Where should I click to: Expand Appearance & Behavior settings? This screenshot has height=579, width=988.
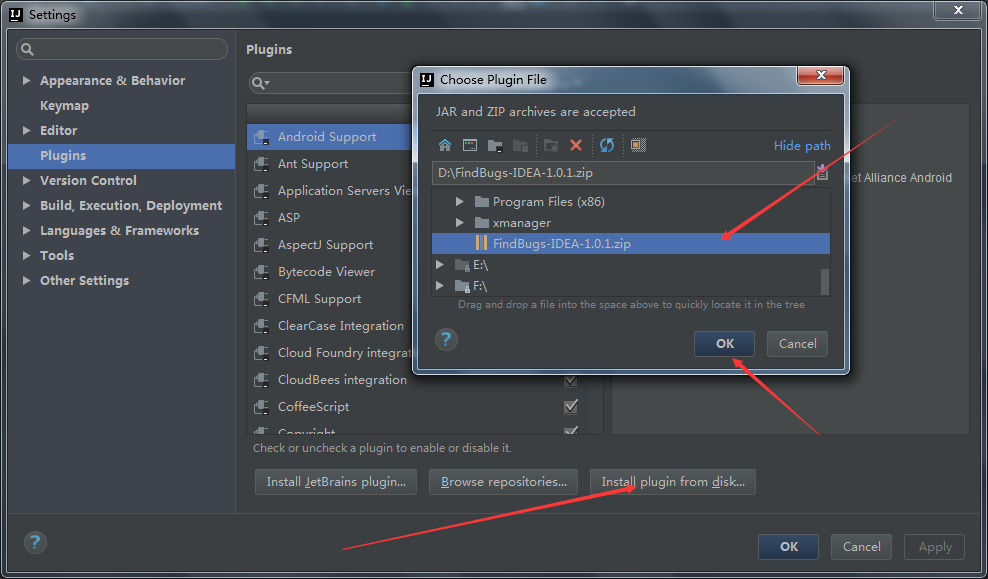(x=26, y=81)
